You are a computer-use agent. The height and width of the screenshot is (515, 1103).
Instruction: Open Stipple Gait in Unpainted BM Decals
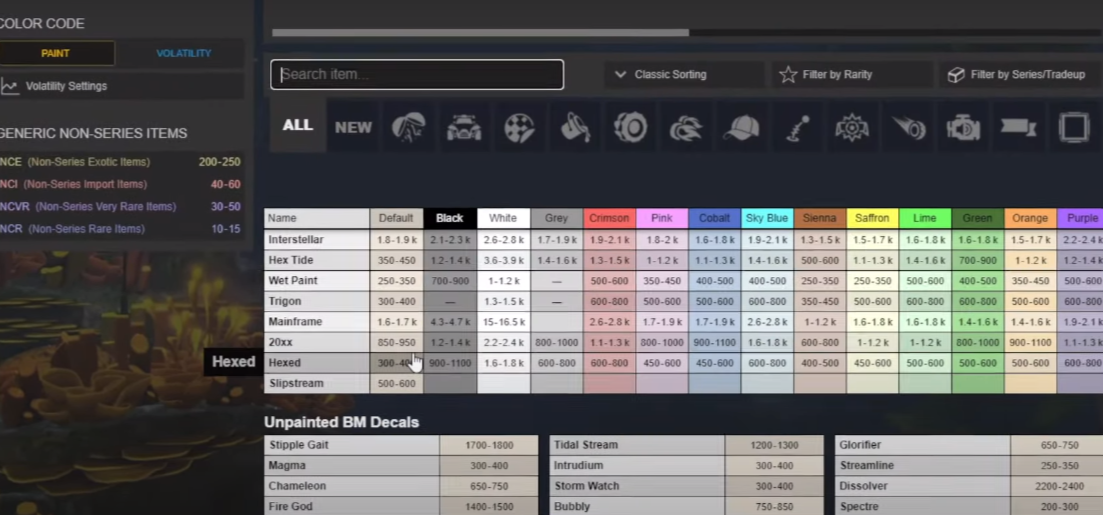[x=352, y=445]
